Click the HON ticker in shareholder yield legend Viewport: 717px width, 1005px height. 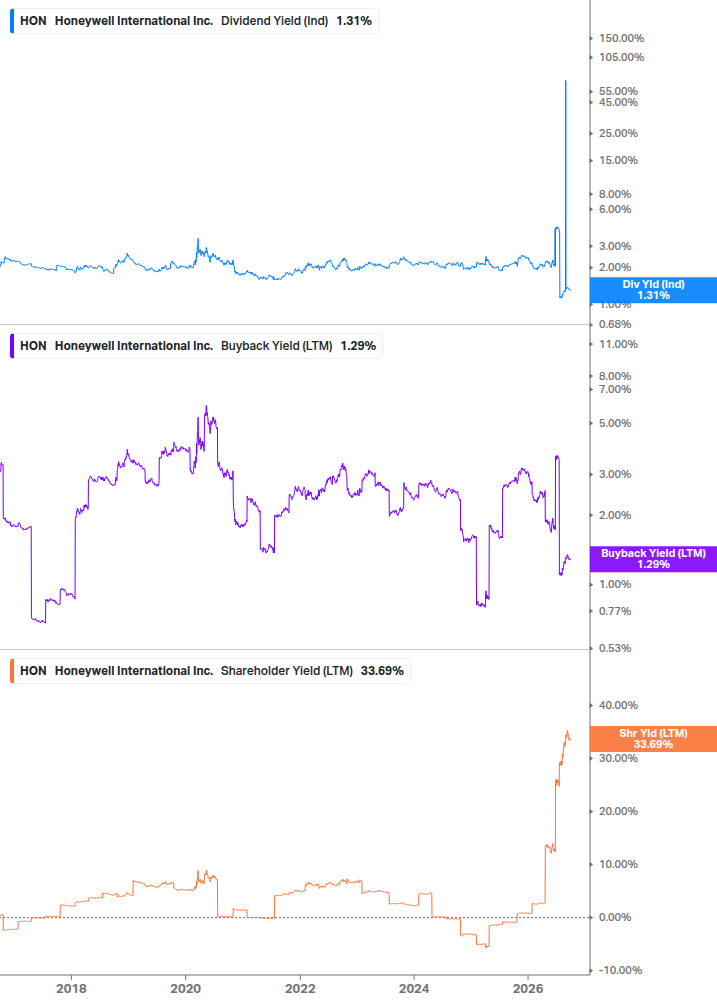pos(33,670)
